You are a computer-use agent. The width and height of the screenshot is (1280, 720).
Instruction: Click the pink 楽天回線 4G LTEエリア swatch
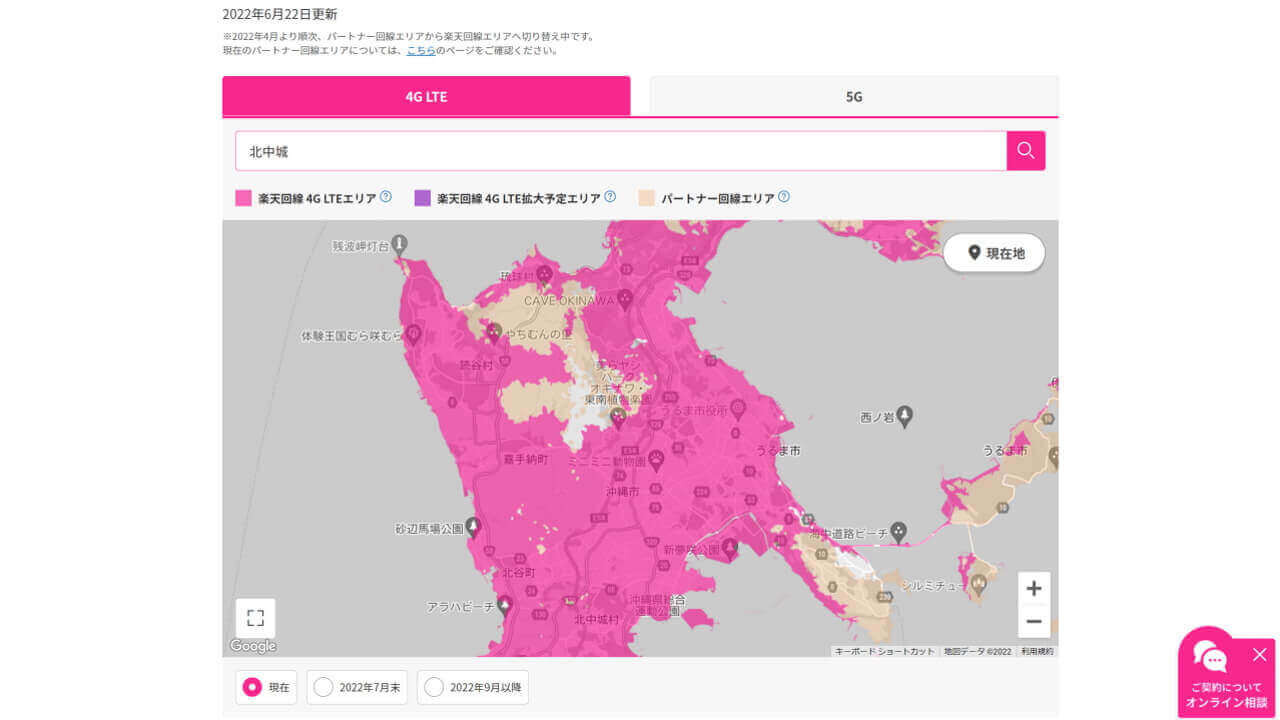[243, 198]
